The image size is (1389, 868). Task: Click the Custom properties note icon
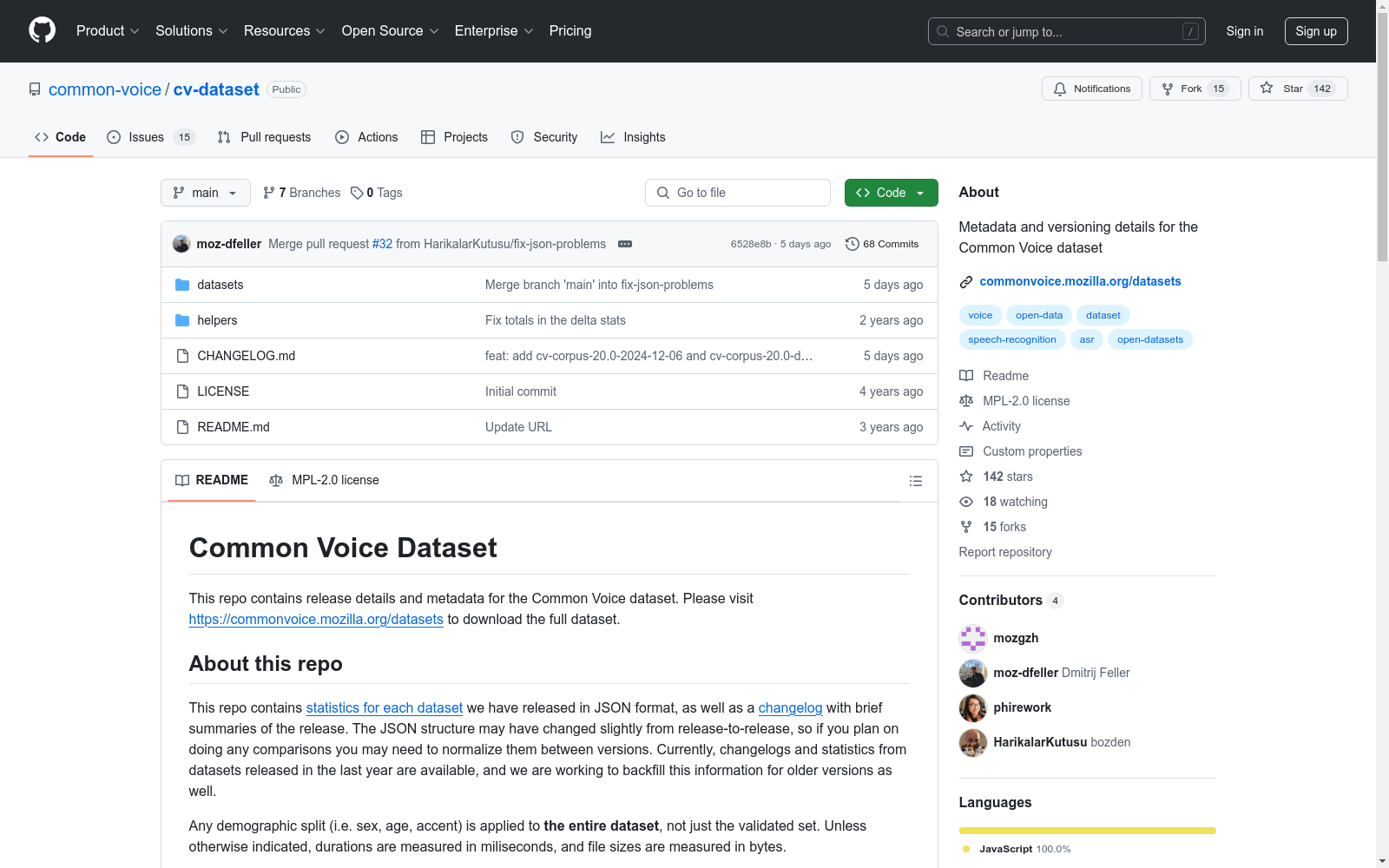tap(966, 451)
